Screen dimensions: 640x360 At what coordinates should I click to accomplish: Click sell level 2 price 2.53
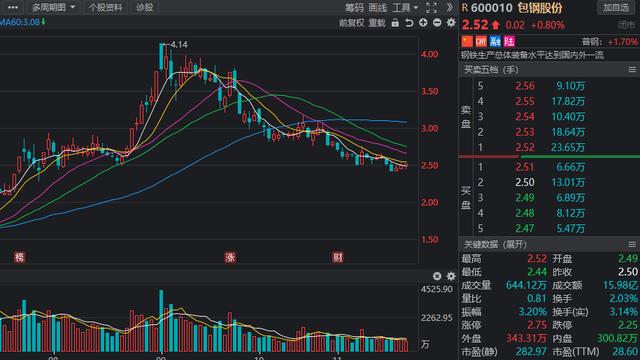pyautogui.click(x=524, y=132)
